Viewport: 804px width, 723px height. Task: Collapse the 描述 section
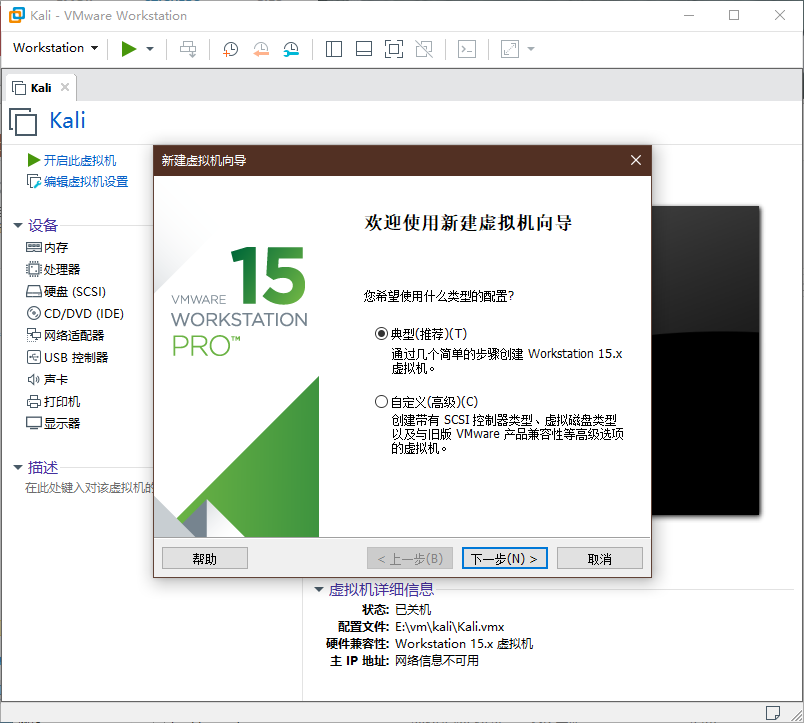[x=18, y=467]
